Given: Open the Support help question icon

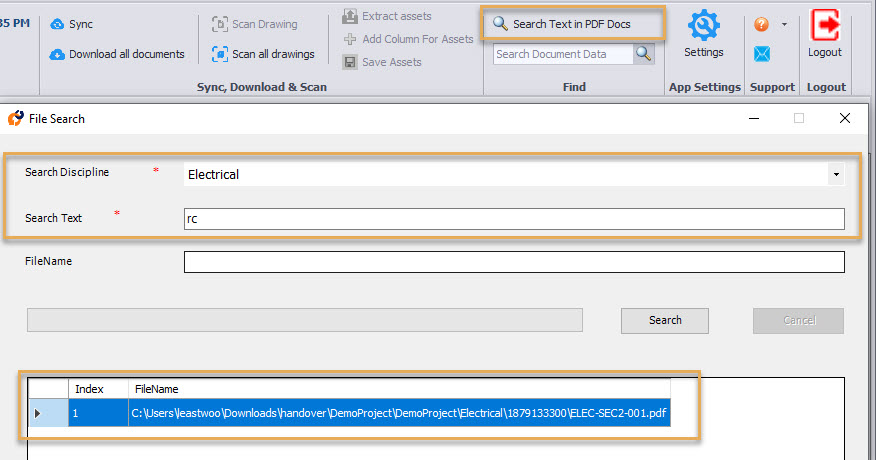Looking at the screenshot, I should pos(762,24).
